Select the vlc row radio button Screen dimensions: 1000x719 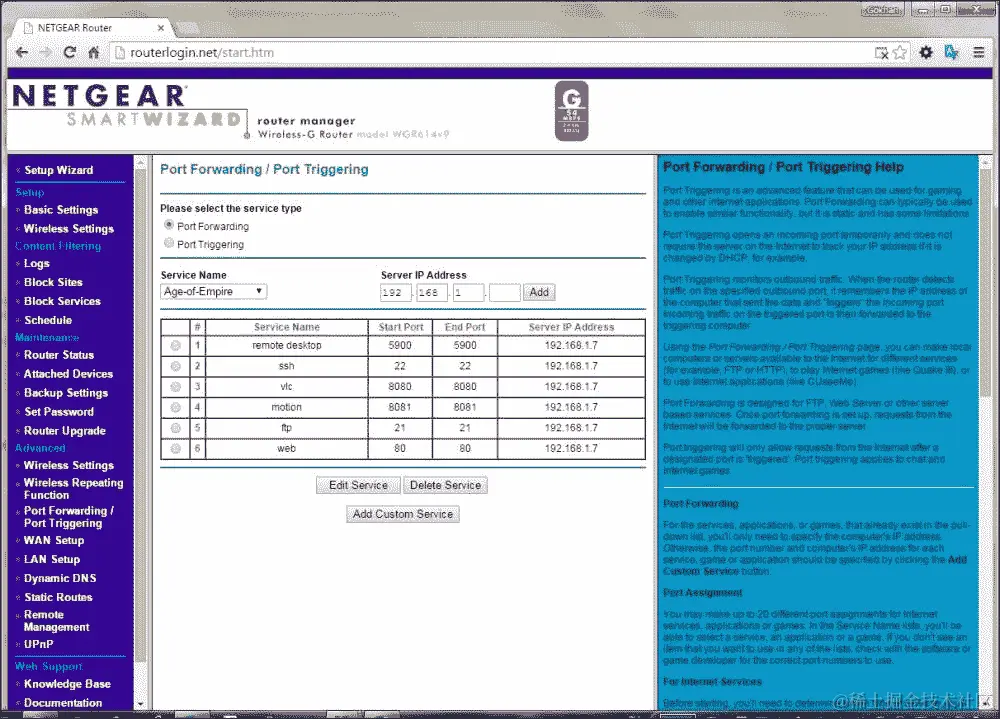[x=175, y=387]
